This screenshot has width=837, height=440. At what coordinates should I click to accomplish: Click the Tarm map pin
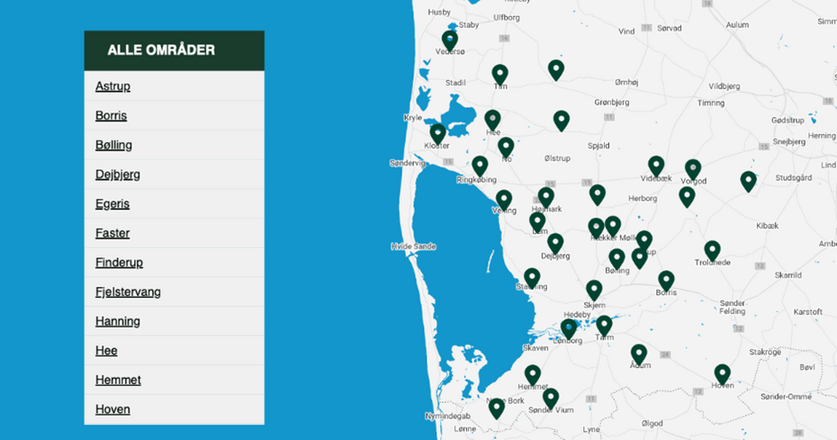pyautogui.click(x=604, y=326)
